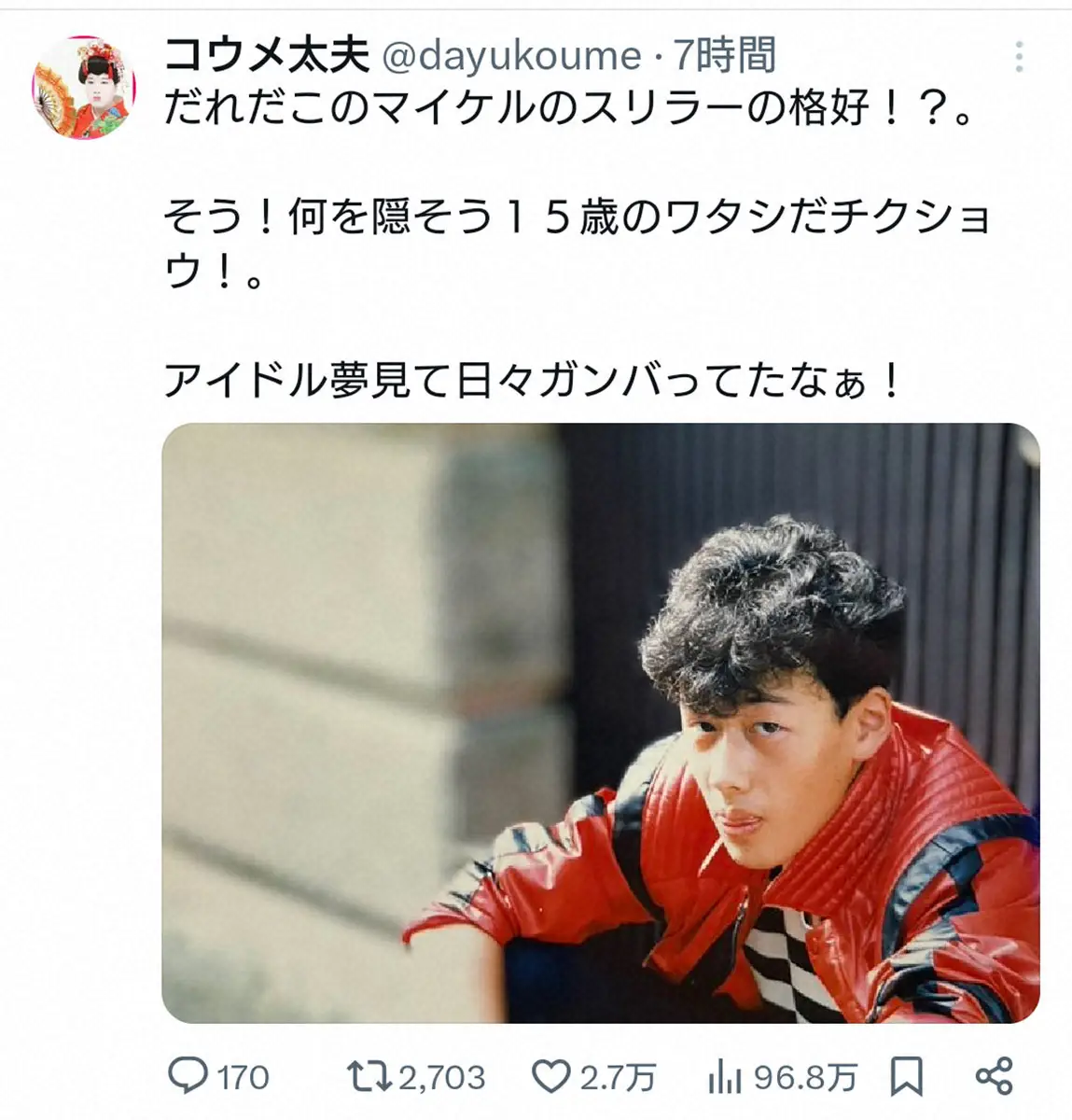Click the retweet count 2,703
This screenshot has height=1120, width=1072.
pyautogui.click(x=442, y=1078)
